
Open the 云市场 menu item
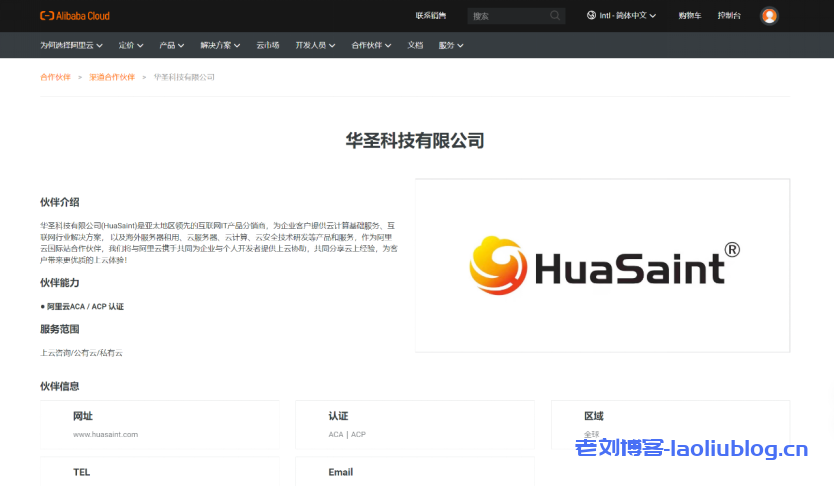pos(267,45)
